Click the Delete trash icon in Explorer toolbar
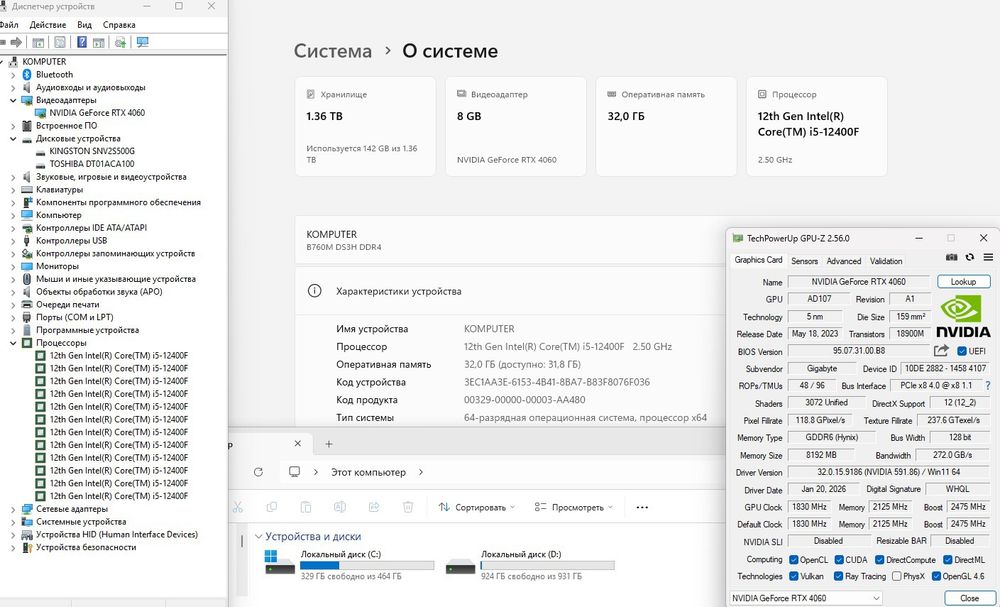 pyautogui.click(x=408, y=507)
